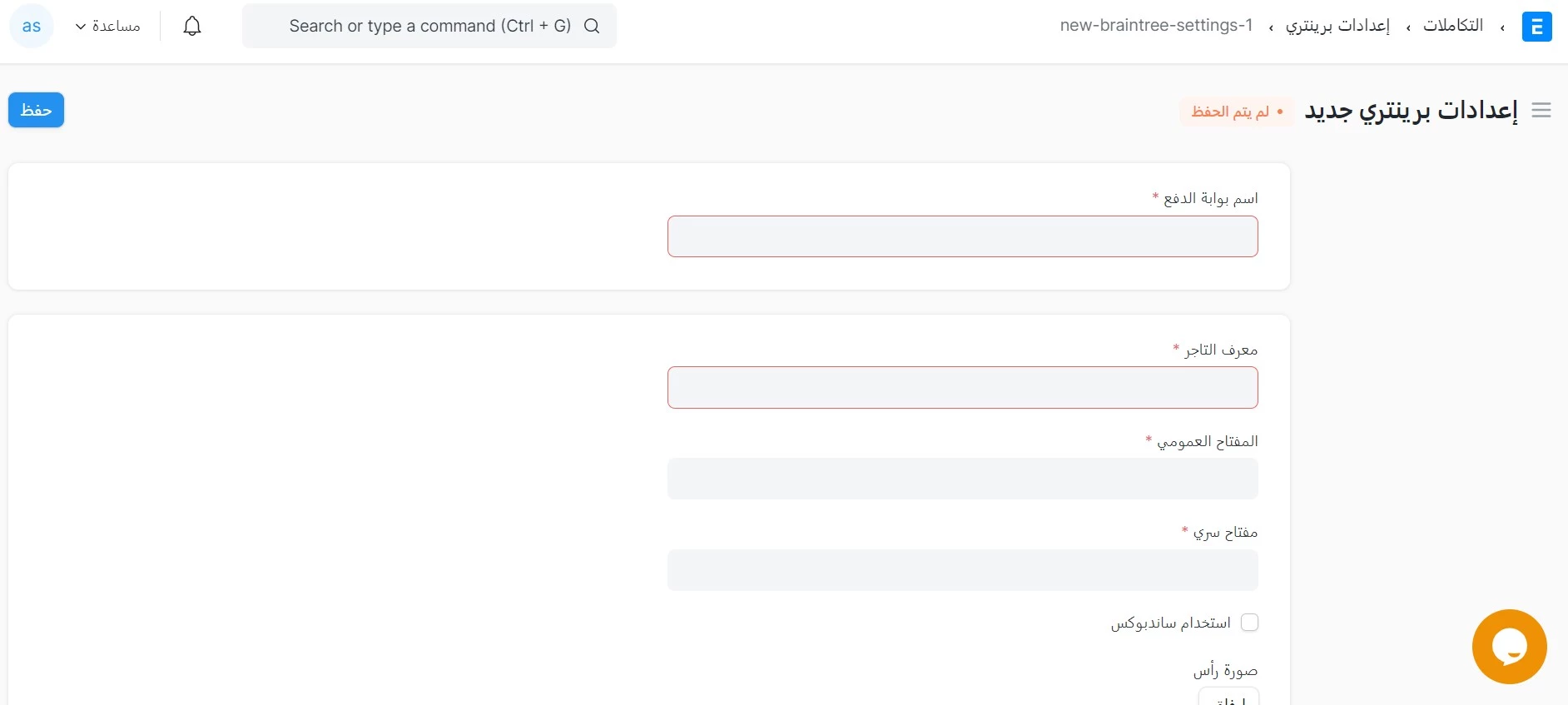Expand the مساعدة help dropdown
Viewport: 1568px width, 705px height.
point(107,26)
